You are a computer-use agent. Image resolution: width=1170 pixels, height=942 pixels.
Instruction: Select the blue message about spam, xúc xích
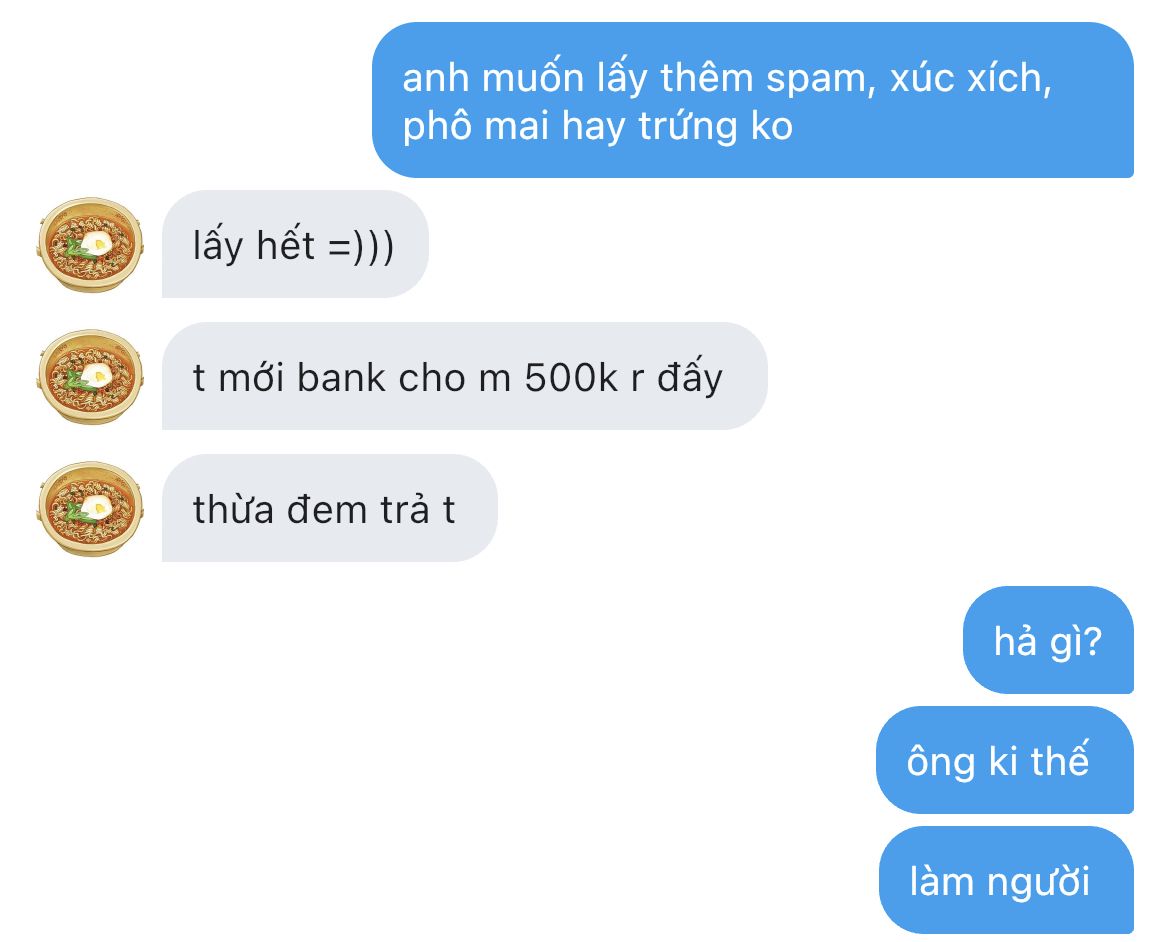pyautogui.click(x=753, y=100)
